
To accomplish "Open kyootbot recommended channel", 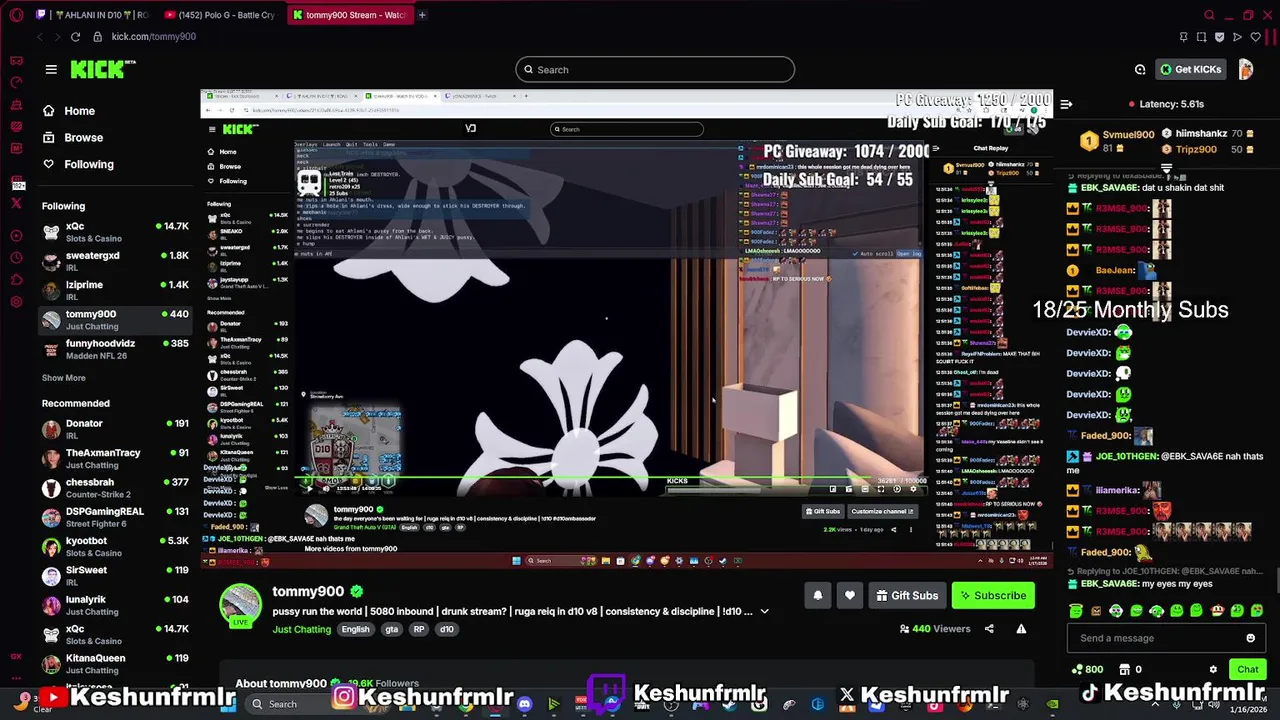I will (x=115, y=546).
